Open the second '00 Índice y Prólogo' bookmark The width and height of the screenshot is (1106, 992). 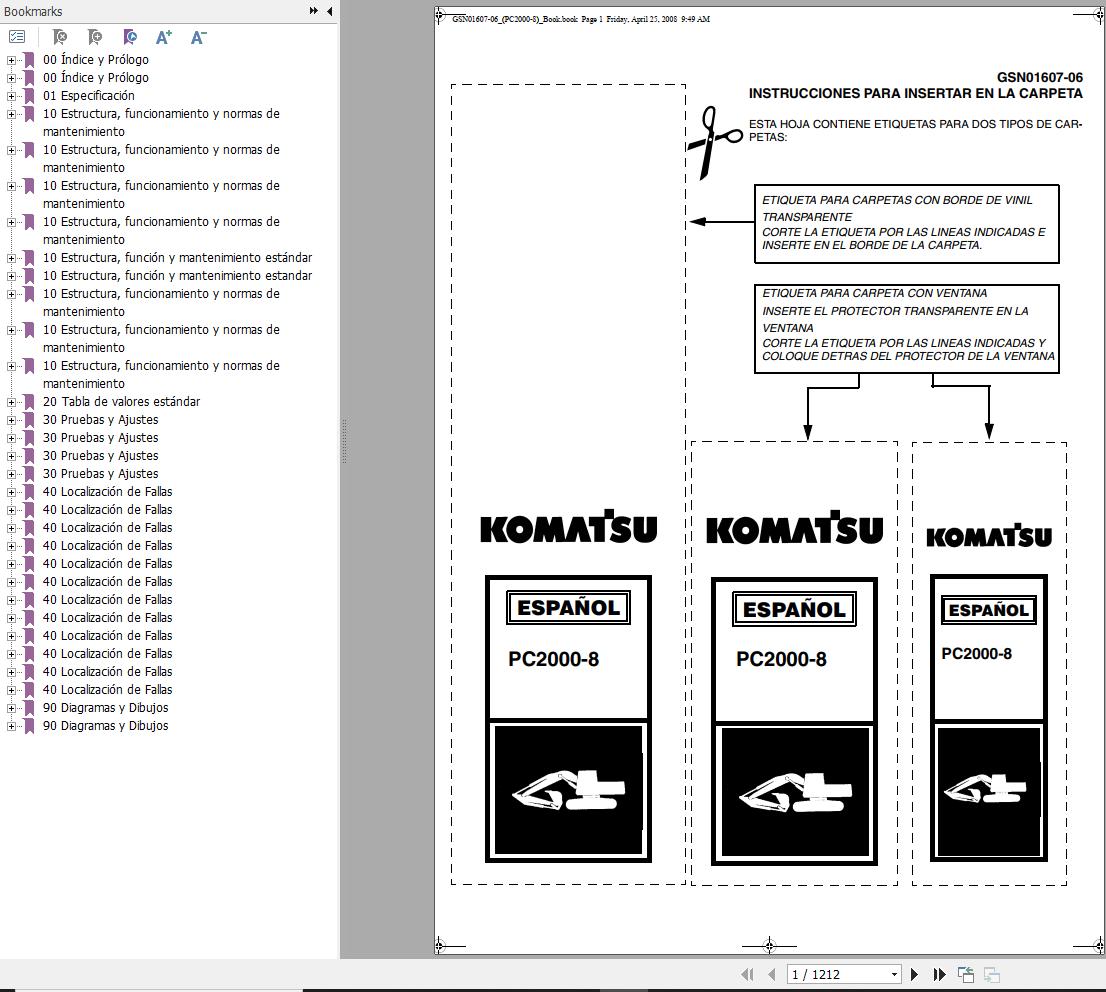pos(96,78)
